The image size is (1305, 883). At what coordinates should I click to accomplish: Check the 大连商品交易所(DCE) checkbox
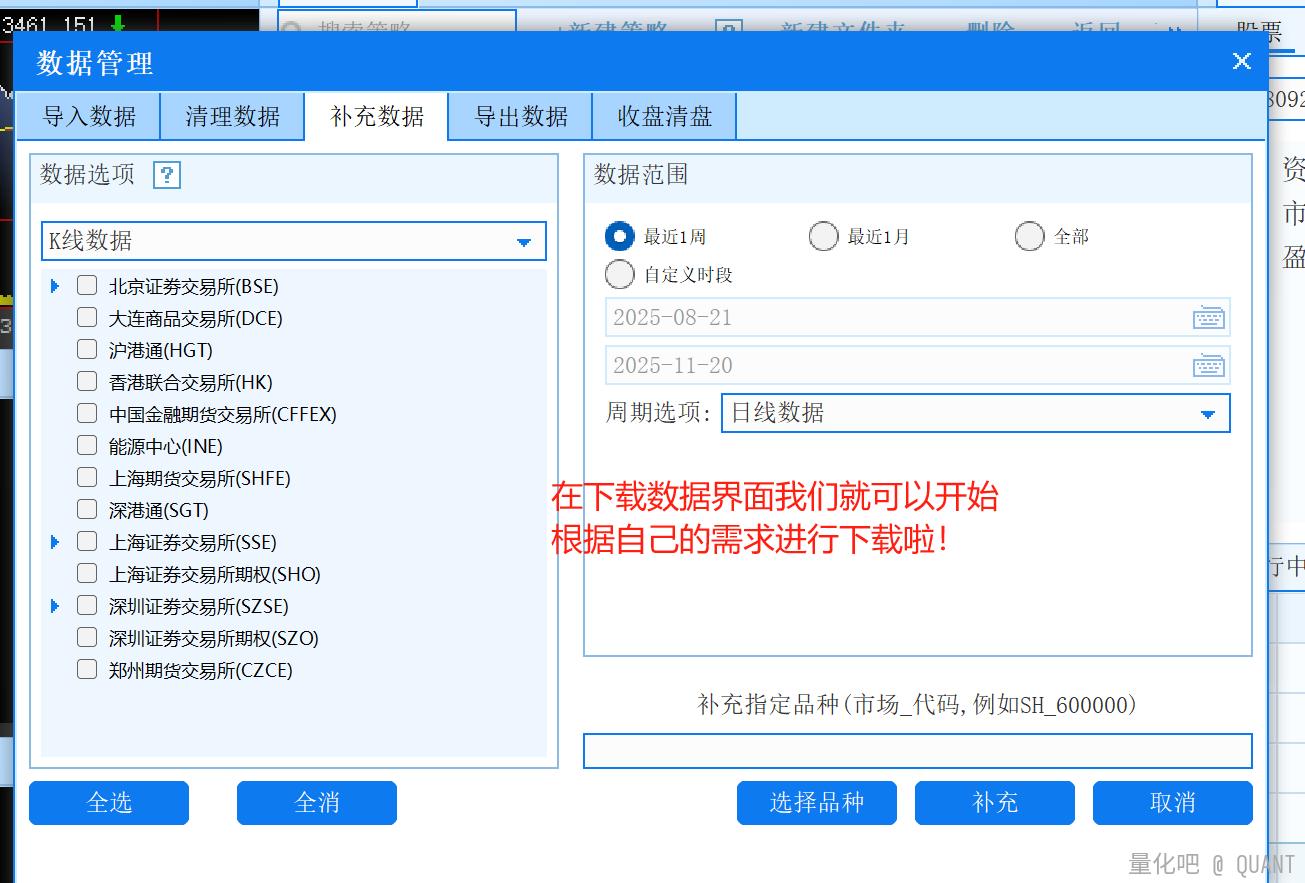pos(87,318)
